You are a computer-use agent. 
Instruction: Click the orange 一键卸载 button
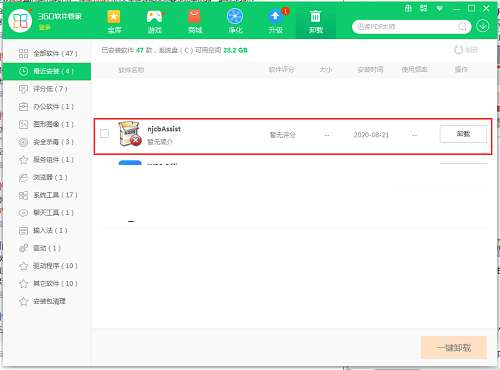coord(454,348)
